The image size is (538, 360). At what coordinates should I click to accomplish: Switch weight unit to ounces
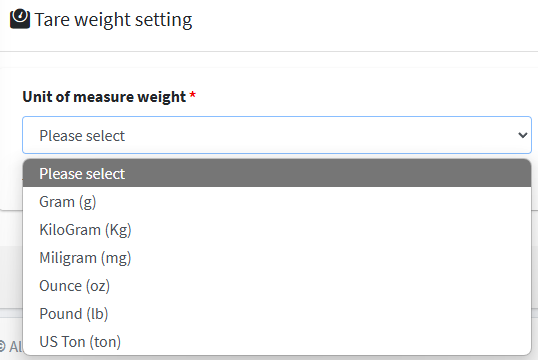[277, 286]
